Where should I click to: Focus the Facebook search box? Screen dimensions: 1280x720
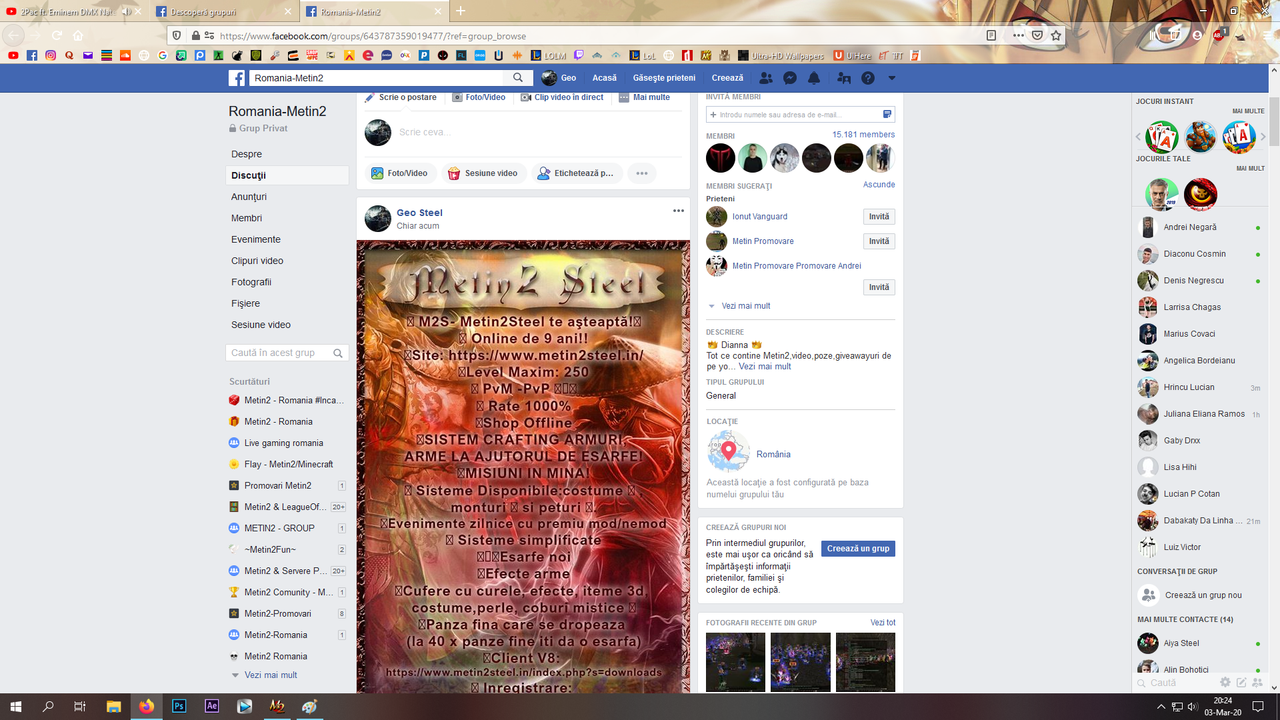pos(377,78)
